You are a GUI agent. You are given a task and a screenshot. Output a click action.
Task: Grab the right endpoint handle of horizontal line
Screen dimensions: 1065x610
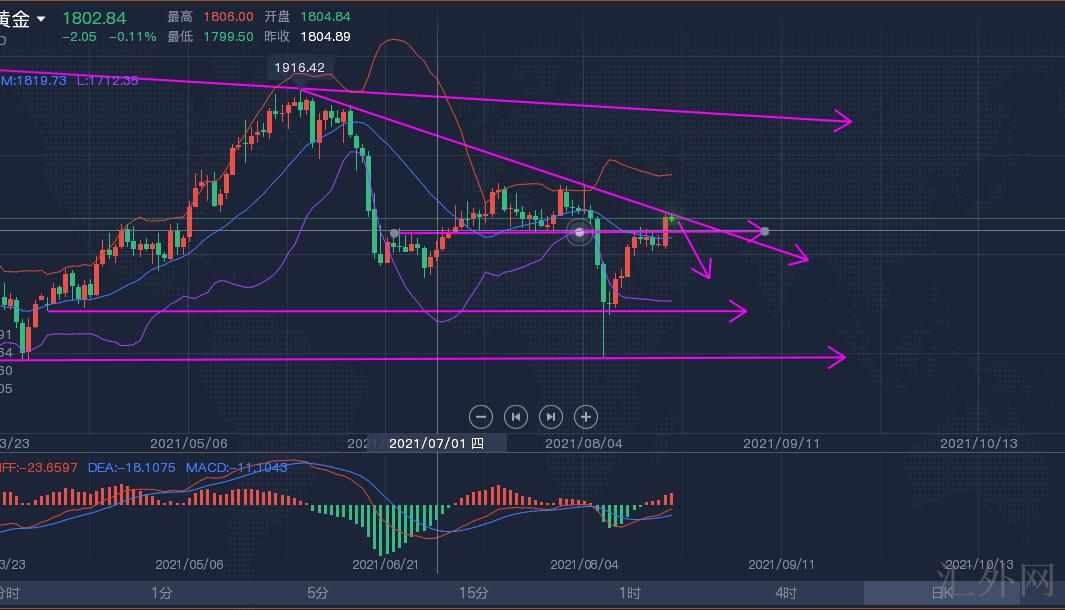coord(765,232)
